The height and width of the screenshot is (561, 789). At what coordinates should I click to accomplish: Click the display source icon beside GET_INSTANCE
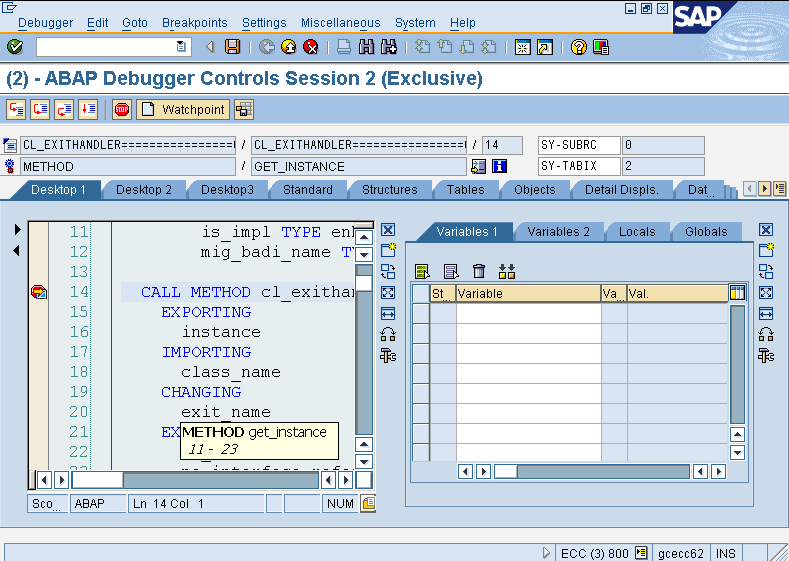478,166
